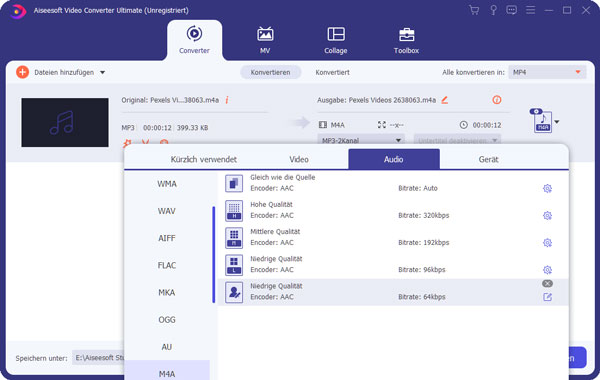Viewport: 600px width, 380px height.
Task: Open settings gear for Hohe Qualität
Action: 548,216
